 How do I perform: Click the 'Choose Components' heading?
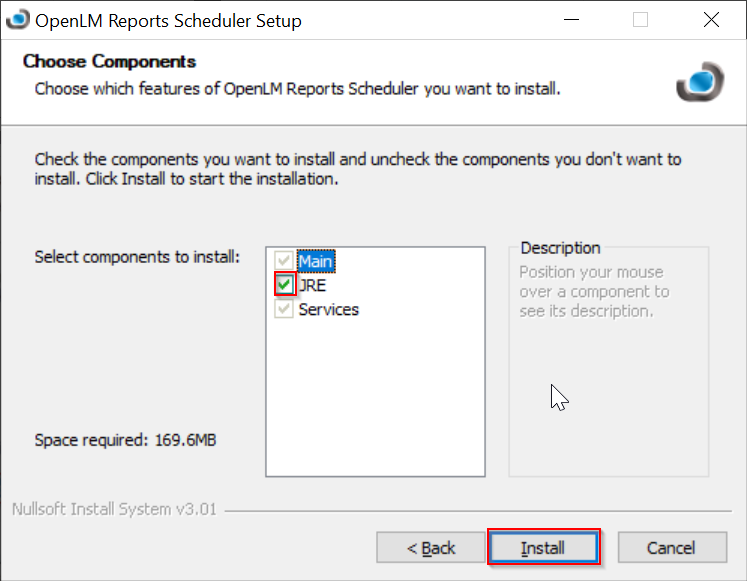(x=109, y=62)
